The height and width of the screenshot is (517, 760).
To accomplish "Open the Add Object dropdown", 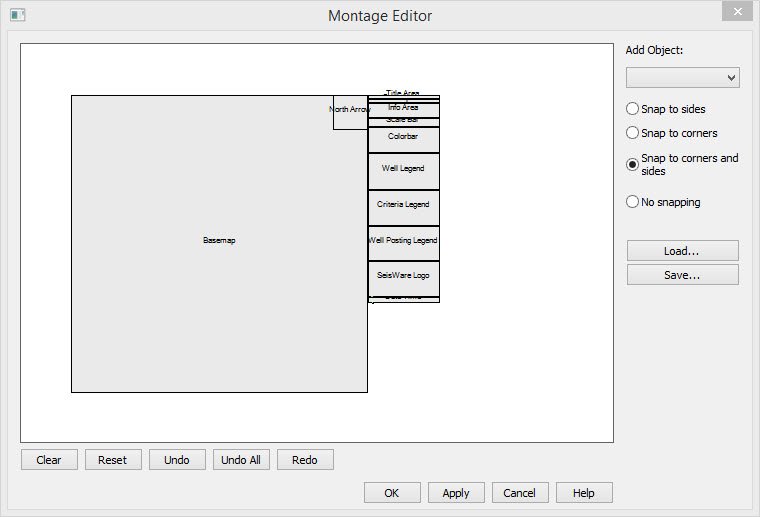I will point(682,78).
